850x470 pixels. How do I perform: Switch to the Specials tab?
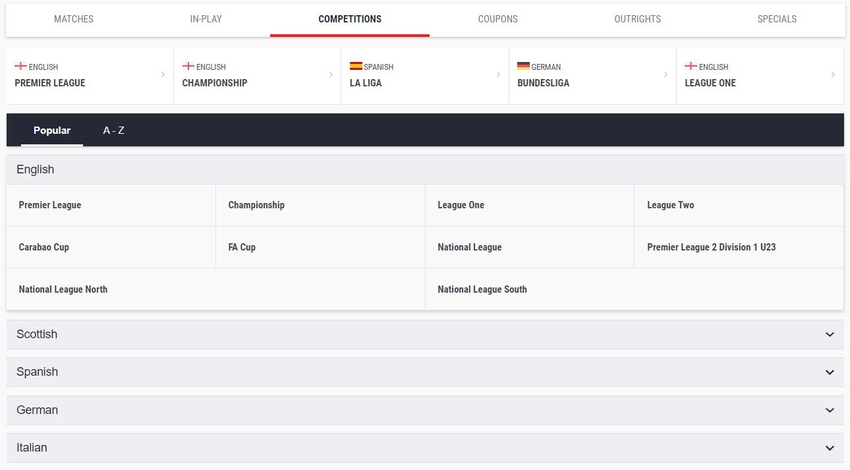[x=777, y=19]
